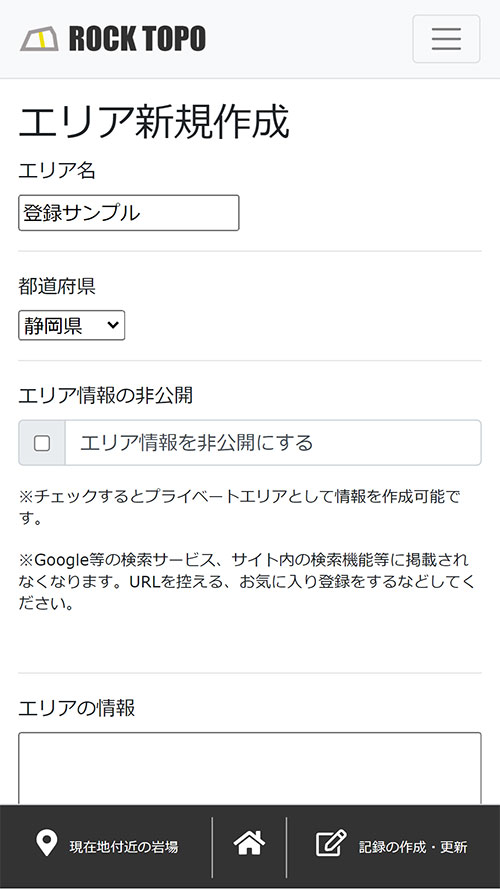This screenshot has height=889, width=500.
Task: Go to home via house icon
Action: click(x=249, y=843)
